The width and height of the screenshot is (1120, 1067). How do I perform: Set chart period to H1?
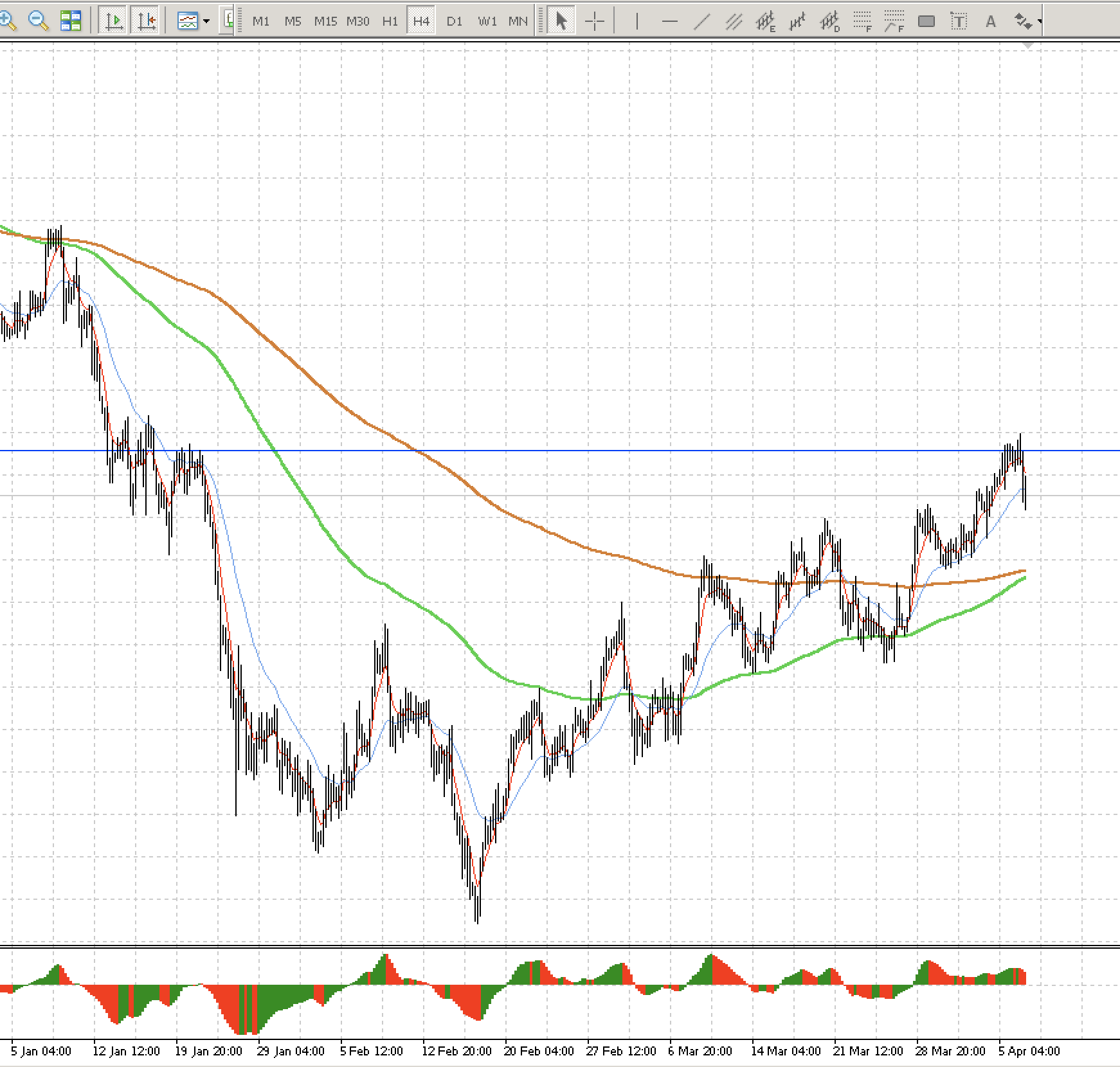pos(390,21)
